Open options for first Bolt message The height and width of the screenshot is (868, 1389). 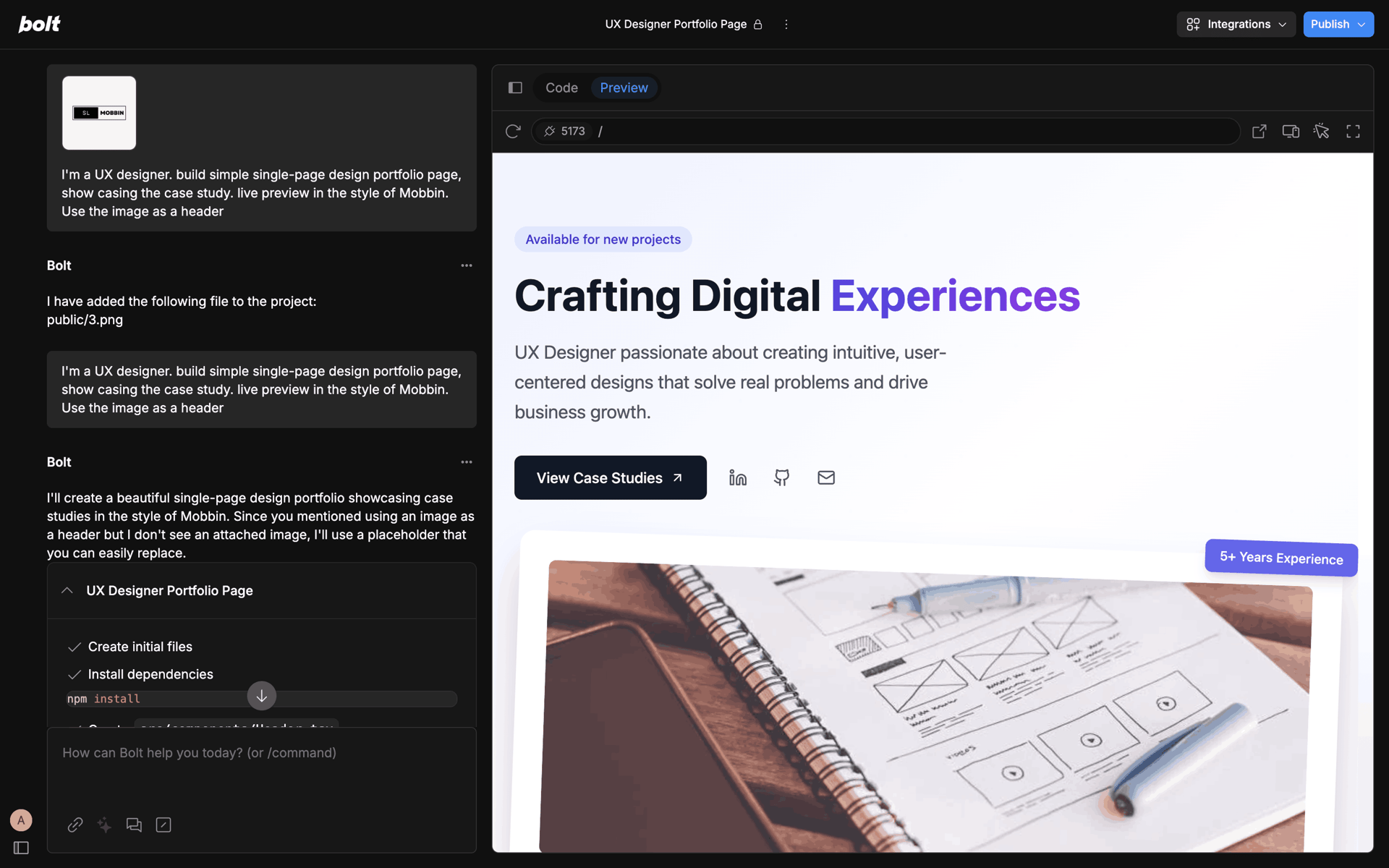click(x=467, y=265)
